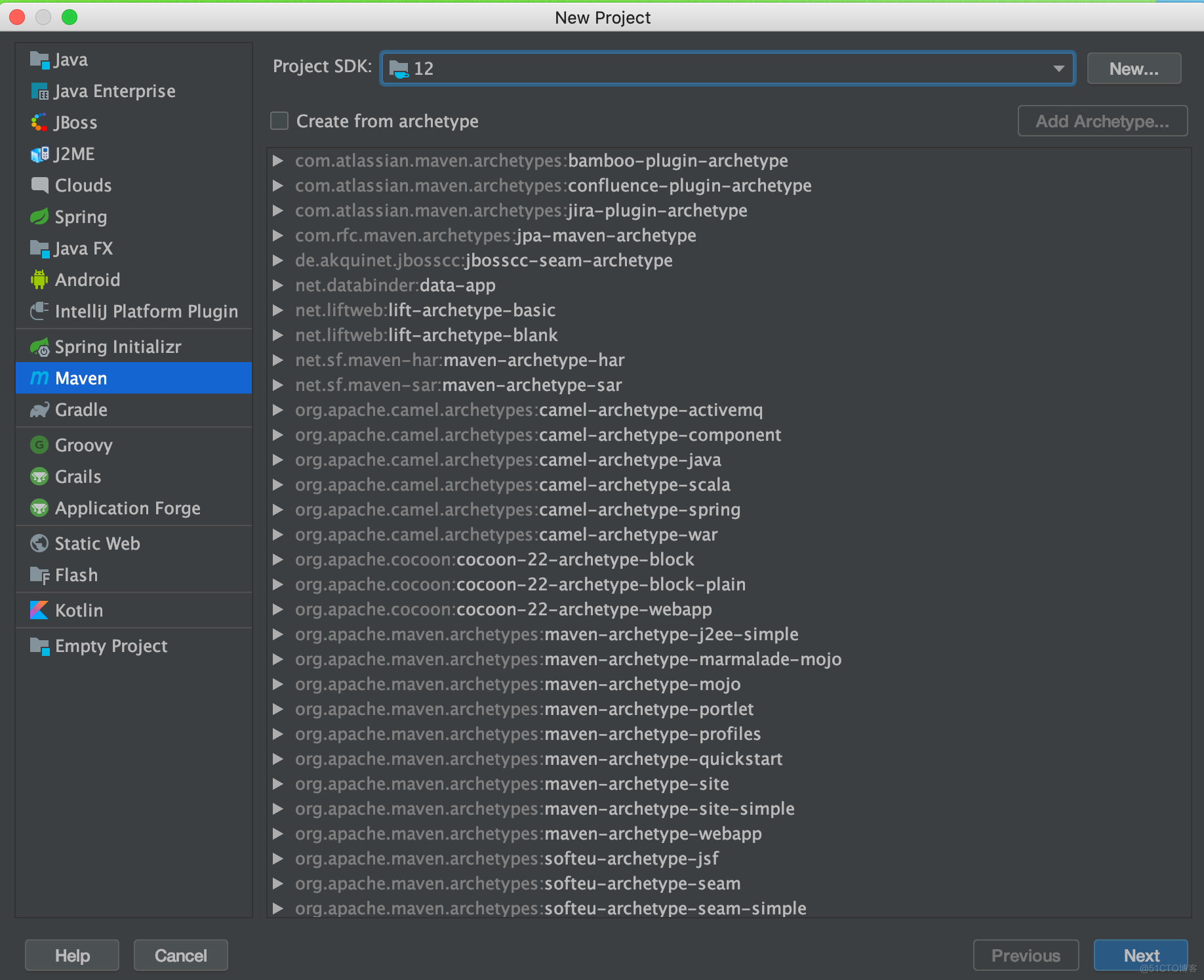This screenshot has width=1204, height=980.
Task: Select maven-archetype-marmalade-mojo row
Action: pos(729,659)
